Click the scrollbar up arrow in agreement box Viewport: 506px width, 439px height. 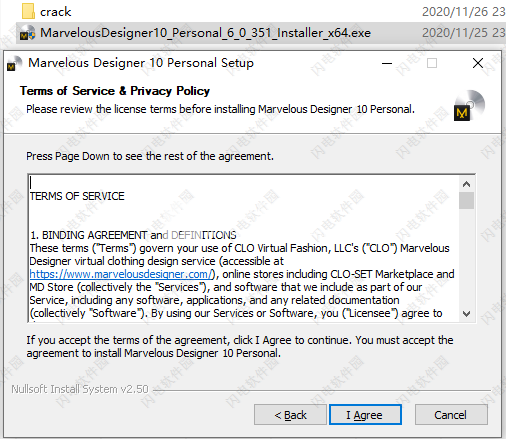point(466,184)
